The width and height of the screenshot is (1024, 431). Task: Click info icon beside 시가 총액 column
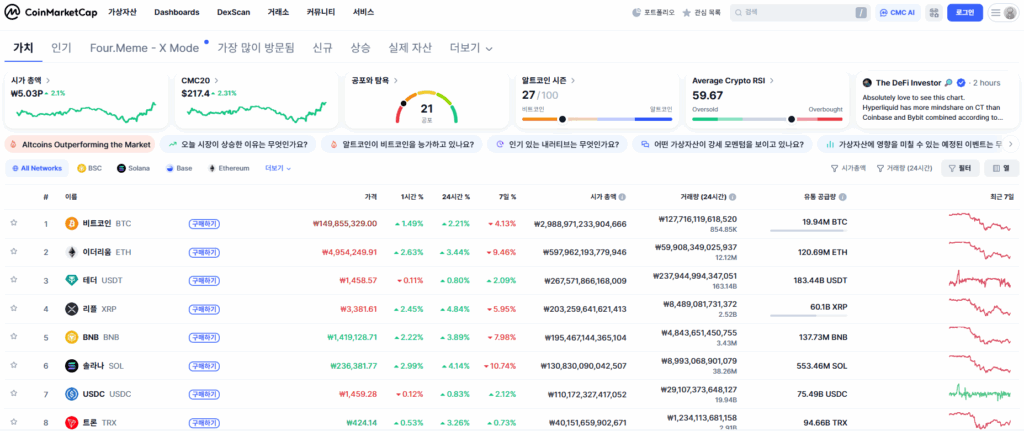pyautogui.click(x=622, y=197)
